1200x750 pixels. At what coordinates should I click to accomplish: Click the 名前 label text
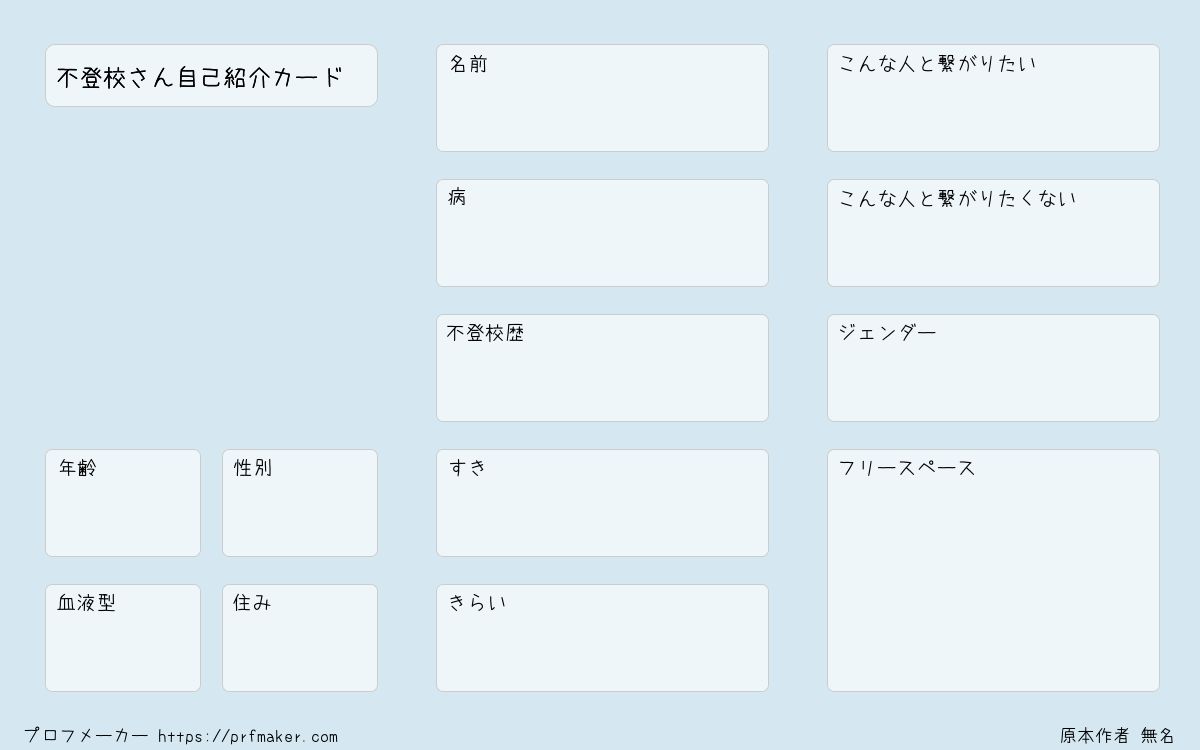(x=468, y=64)
